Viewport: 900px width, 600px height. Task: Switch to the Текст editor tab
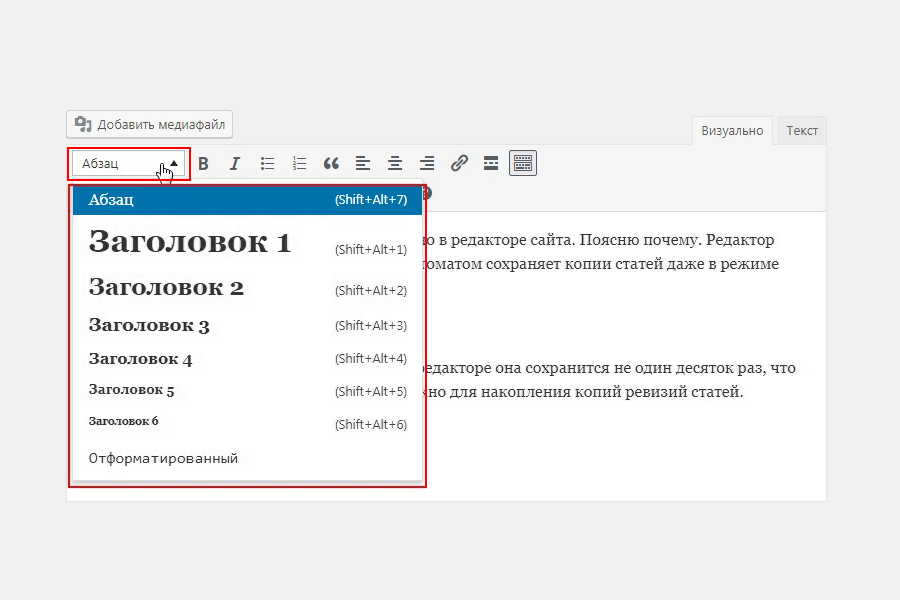pos(801,131)
